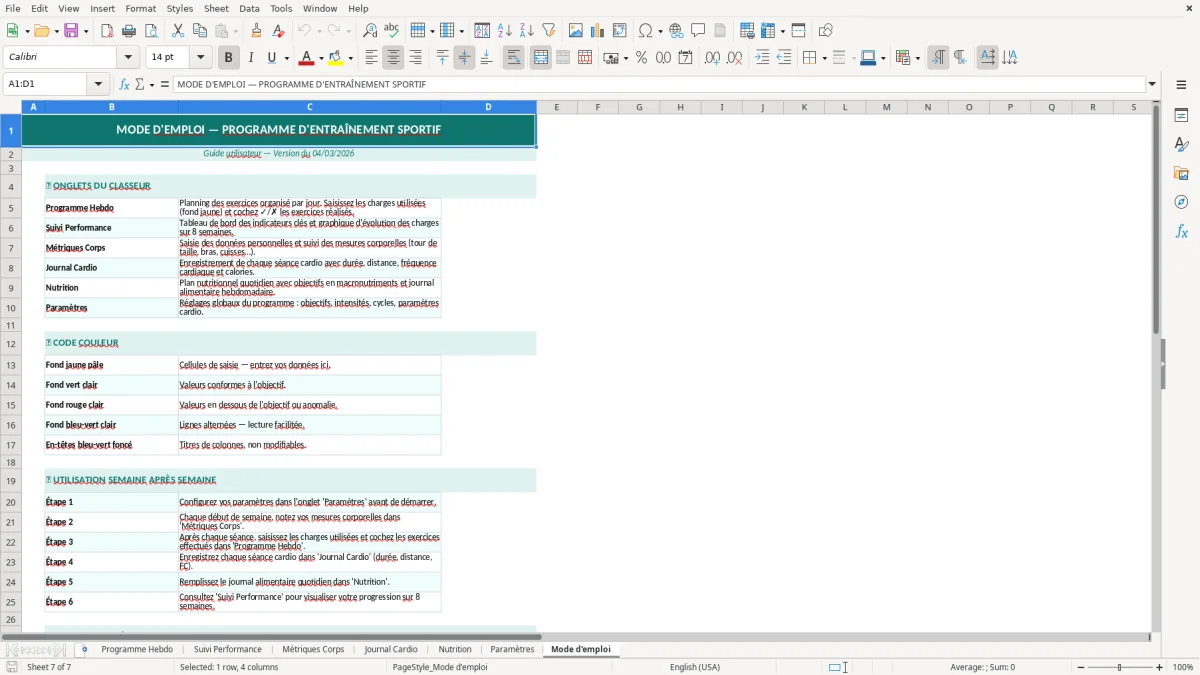The height and width of the screenshot is (675, 1200).
Task: Click the Print icon
Action: pos(129,31)
